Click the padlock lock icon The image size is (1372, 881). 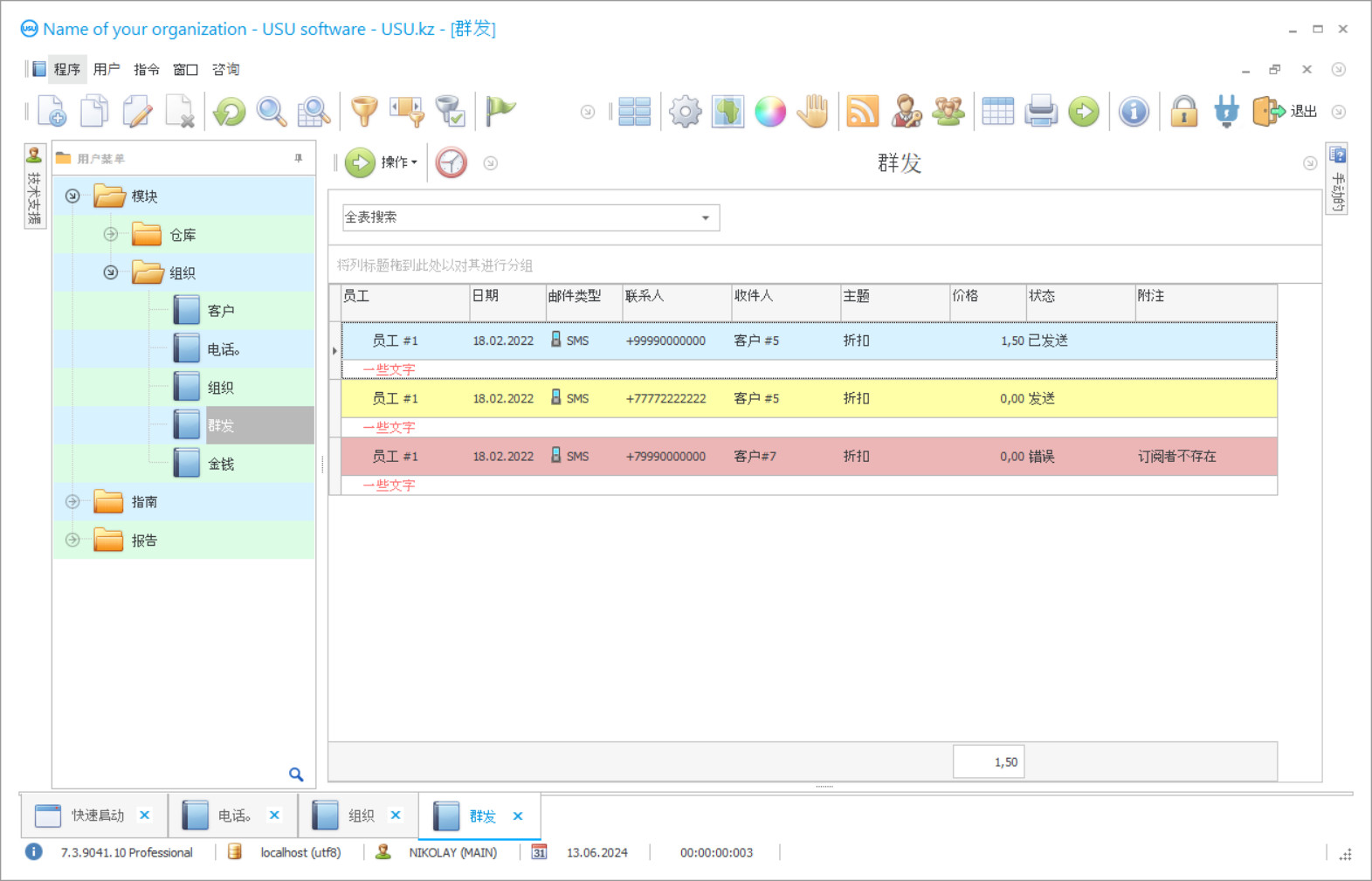pyautogui.click(x=1183, y=112)
